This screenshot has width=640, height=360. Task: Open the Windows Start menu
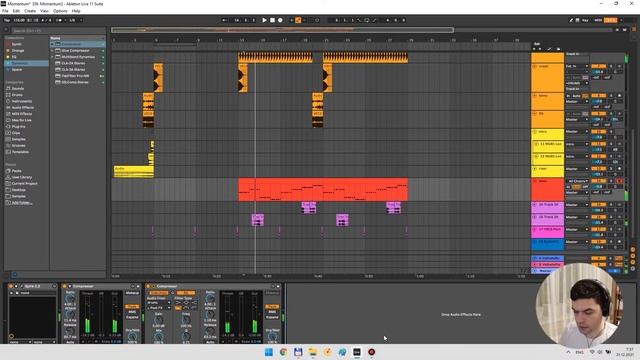pyautogui.click(x=269, y=352)
